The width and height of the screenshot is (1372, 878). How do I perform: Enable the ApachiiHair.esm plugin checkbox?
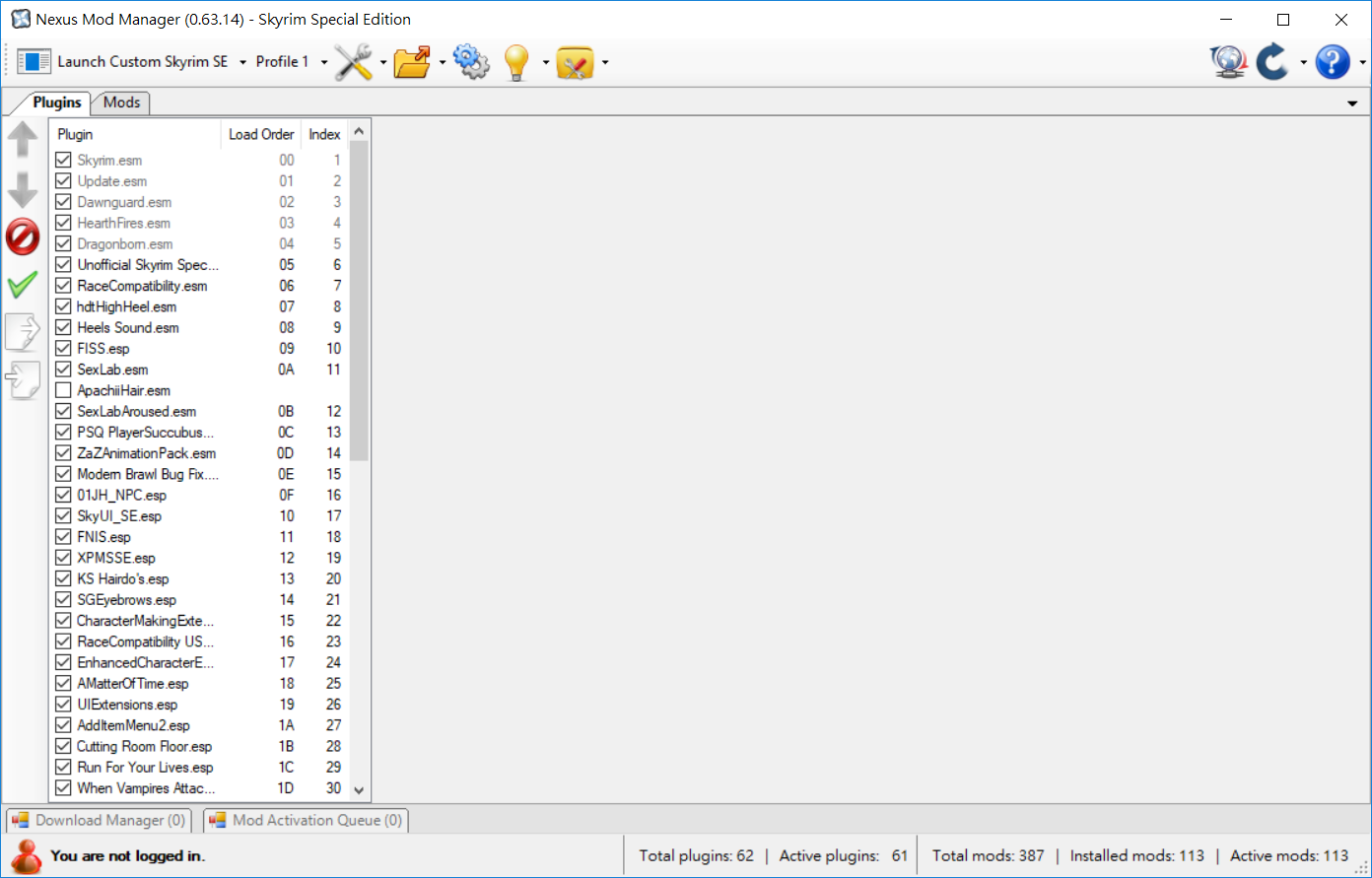63,390
